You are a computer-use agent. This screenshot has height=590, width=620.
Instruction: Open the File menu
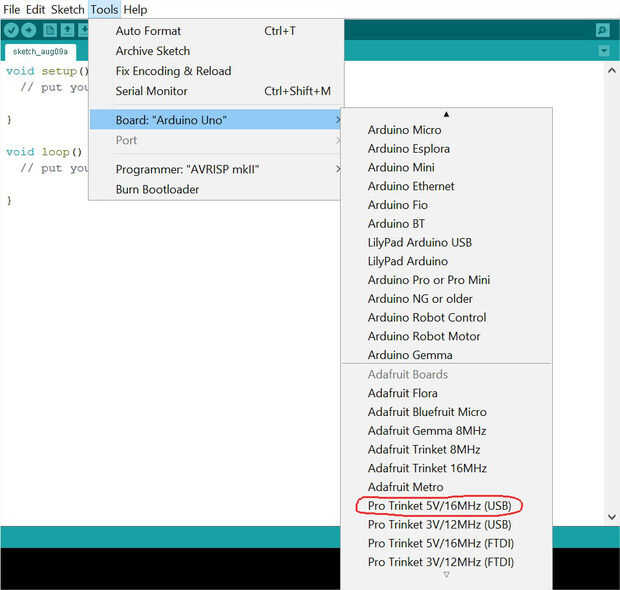[x=11, y=9]
